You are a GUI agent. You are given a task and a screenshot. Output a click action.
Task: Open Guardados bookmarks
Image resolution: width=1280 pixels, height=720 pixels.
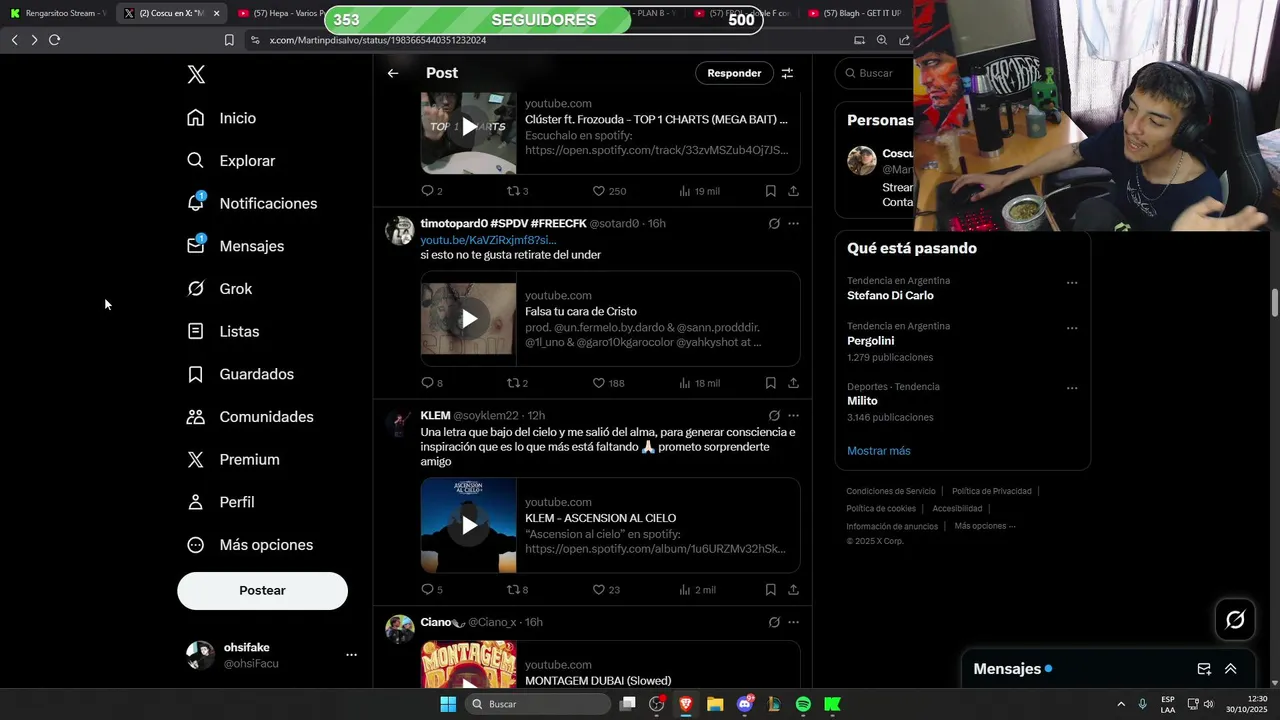coord(240,374)
